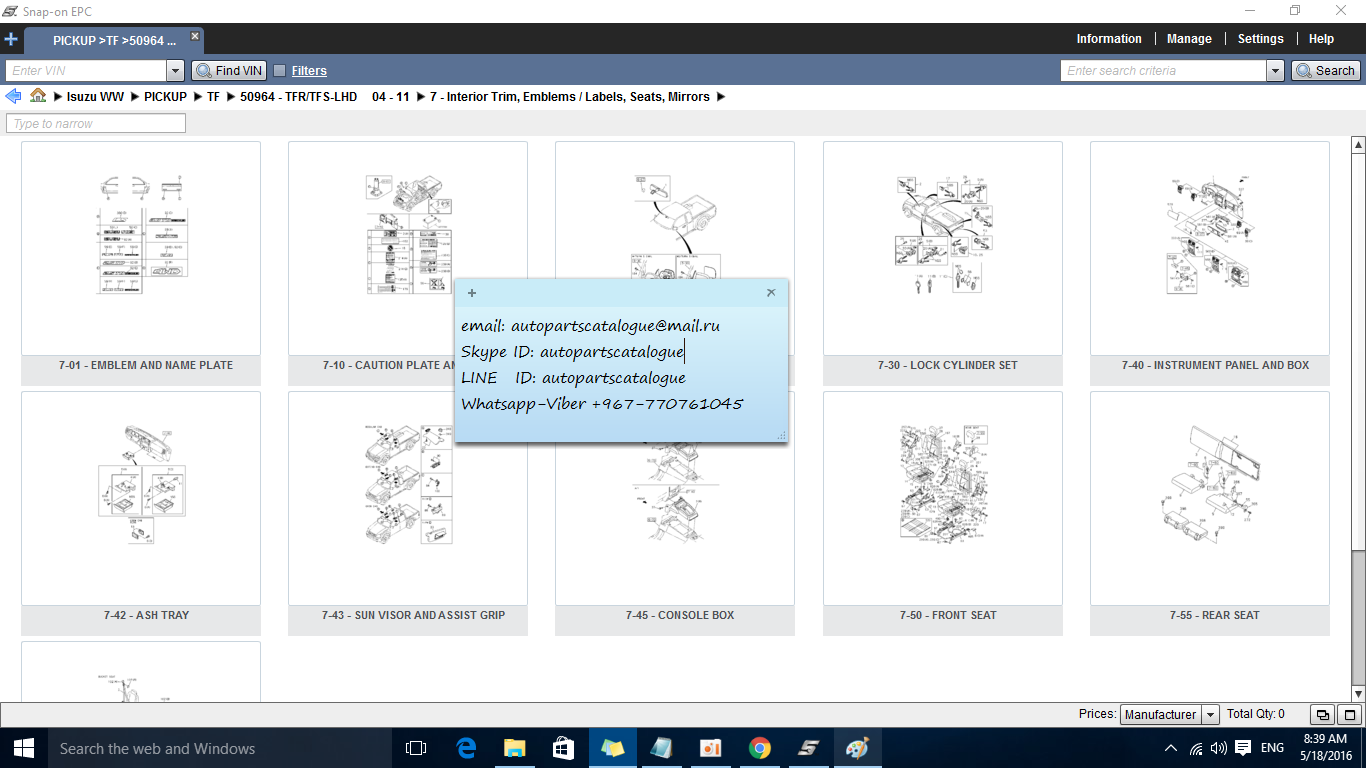Open the Action Center notifications icon
Viewport: 1366px width, 768px height.
(1243, 748)
